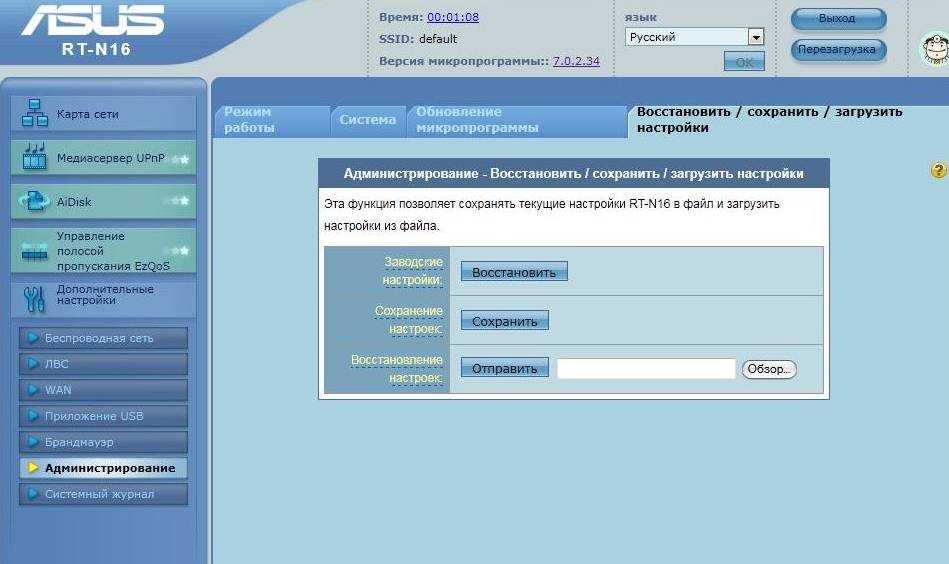Expand the WAN menu section

103,390
